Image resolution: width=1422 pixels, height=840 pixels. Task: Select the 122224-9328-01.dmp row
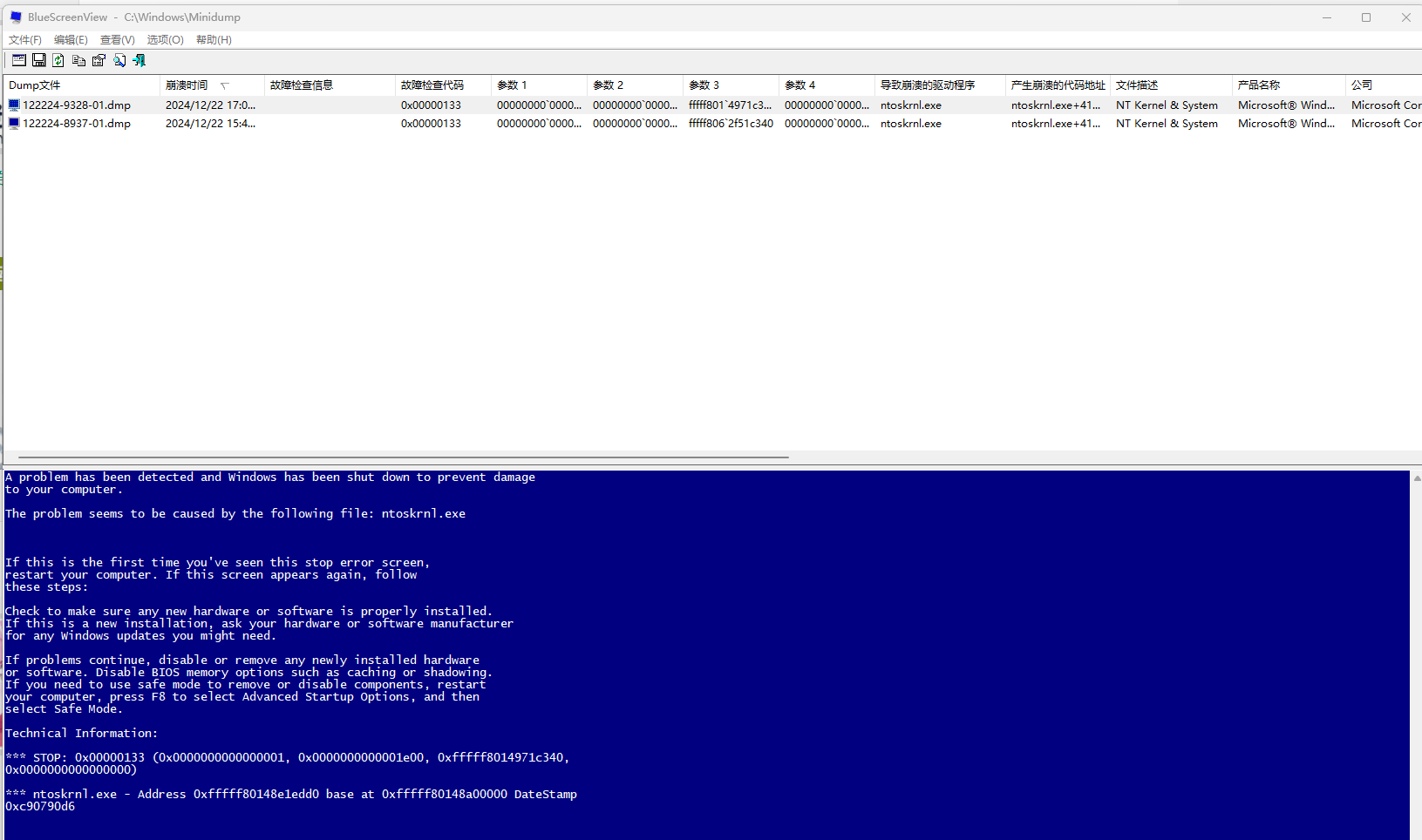point(77,105)
